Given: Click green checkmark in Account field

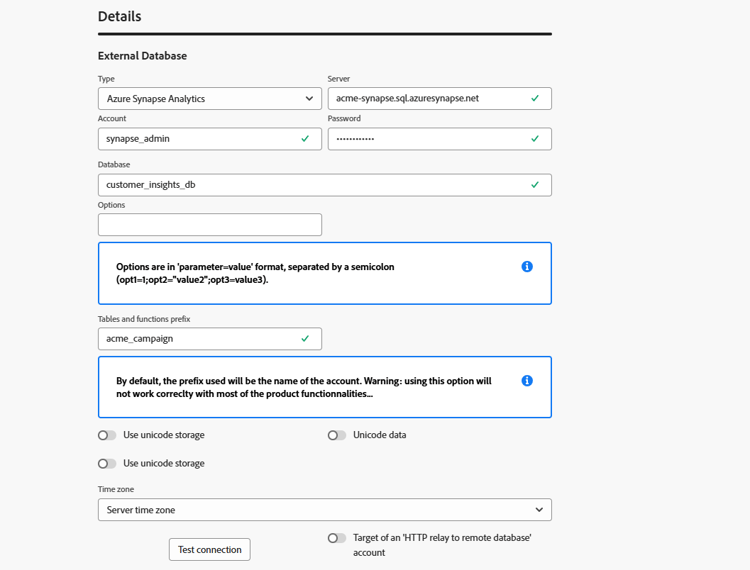Looking at the screenshot, I should click(x=305, y=139).
